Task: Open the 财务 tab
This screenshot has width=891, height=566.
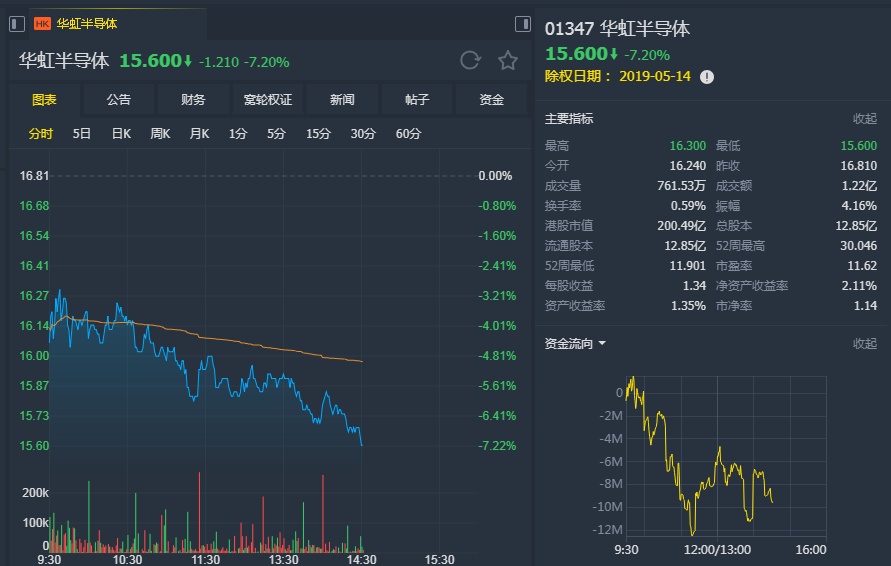Action: [x=193, y=100]
